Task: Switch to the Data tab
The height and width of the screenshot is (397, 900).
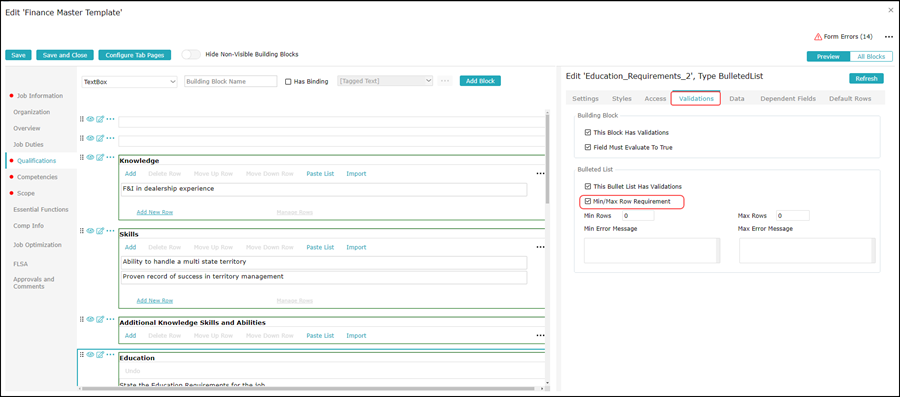Action: (737, 99)
